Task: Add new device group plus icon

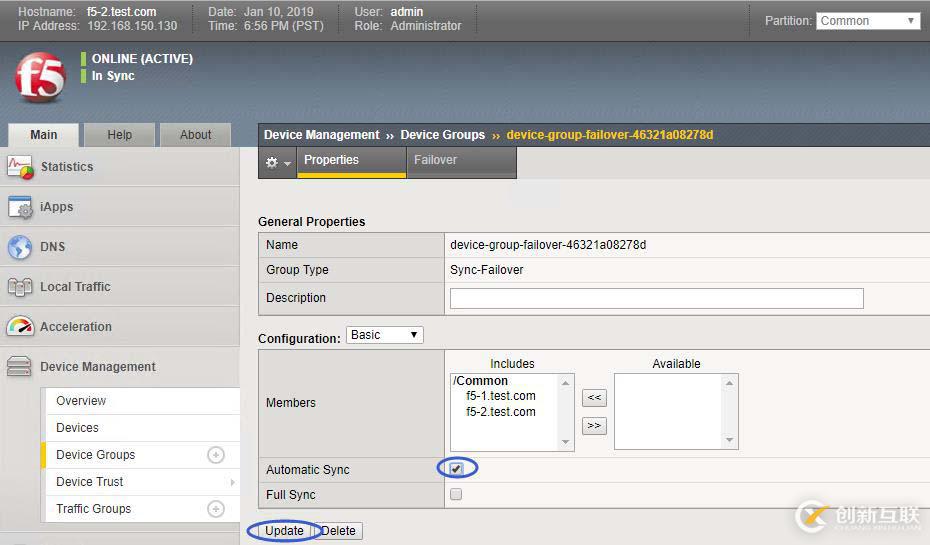Action: [215, 455]
